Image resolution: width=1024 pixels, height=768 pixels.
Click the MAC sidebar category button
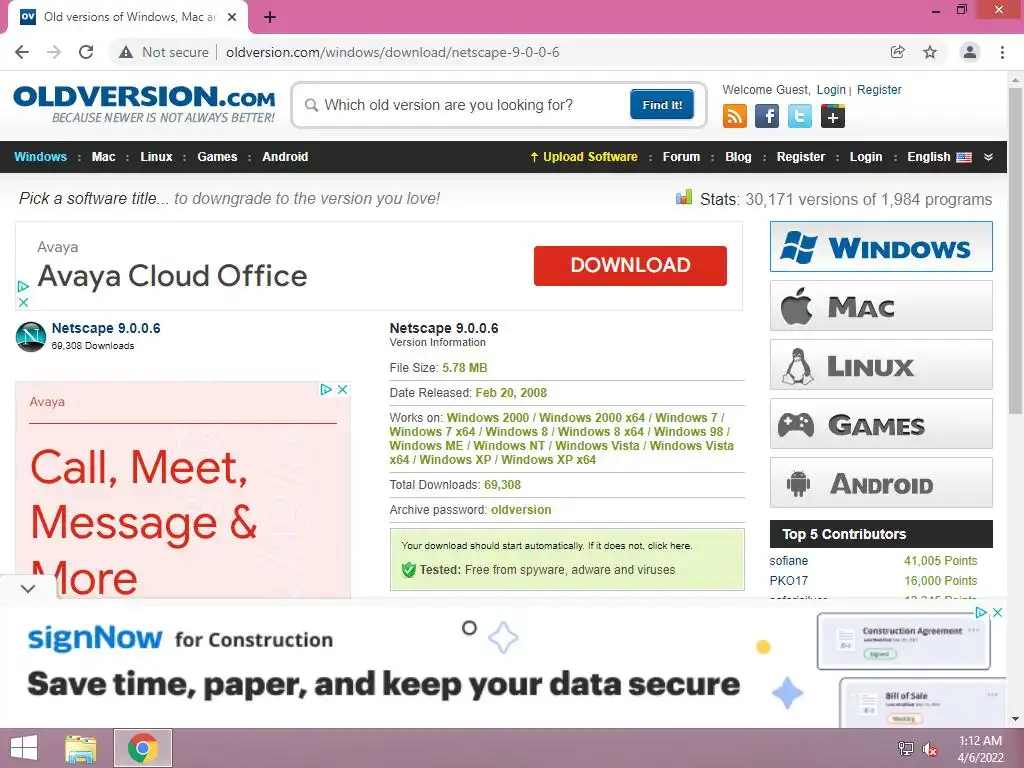[881, 306]
